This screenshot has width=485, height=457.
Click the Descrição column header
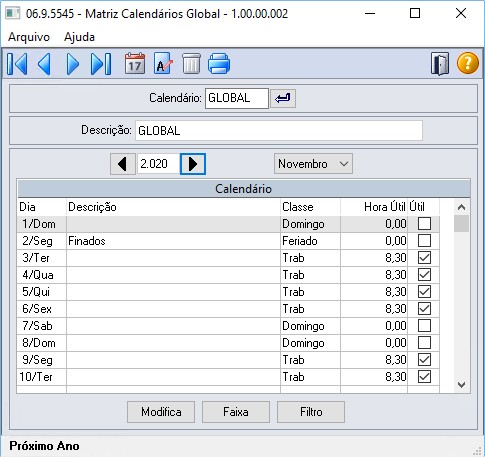(x=173, y=207)
